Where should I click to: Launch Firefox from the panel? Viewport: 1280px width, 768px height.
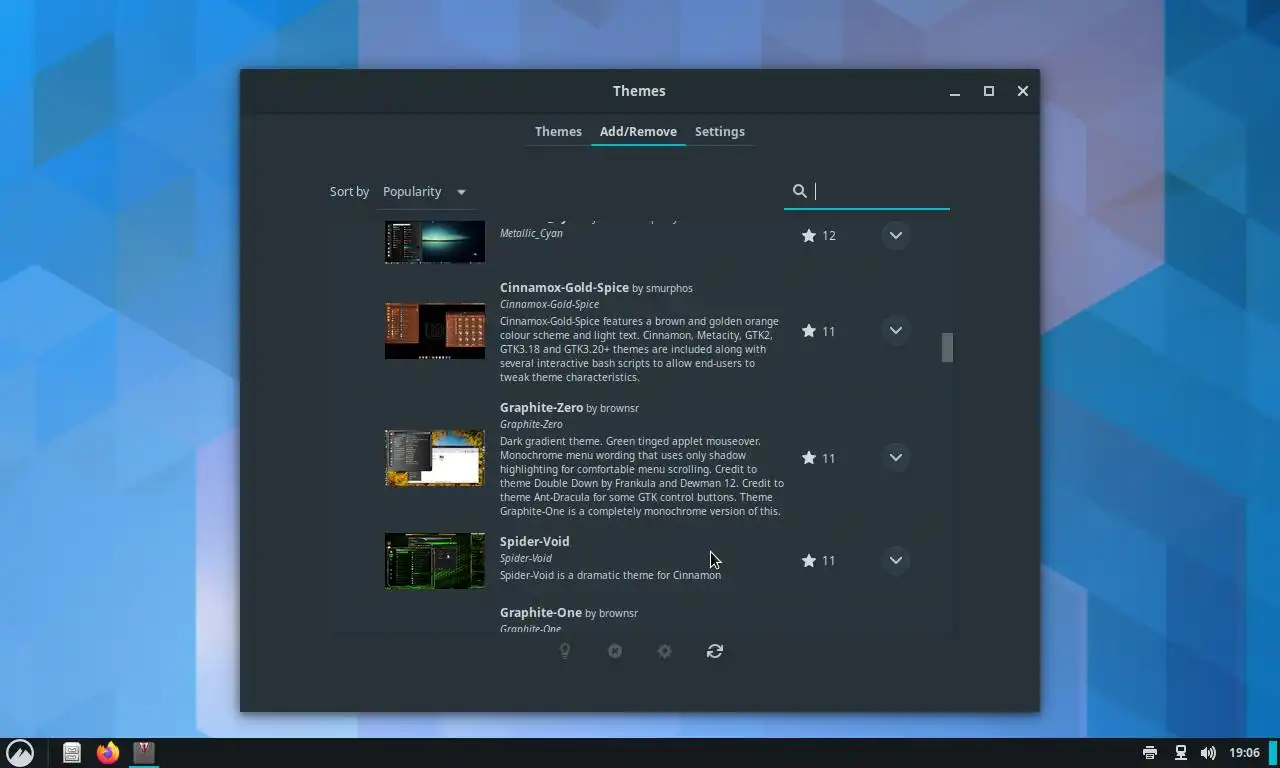point(108,753)
